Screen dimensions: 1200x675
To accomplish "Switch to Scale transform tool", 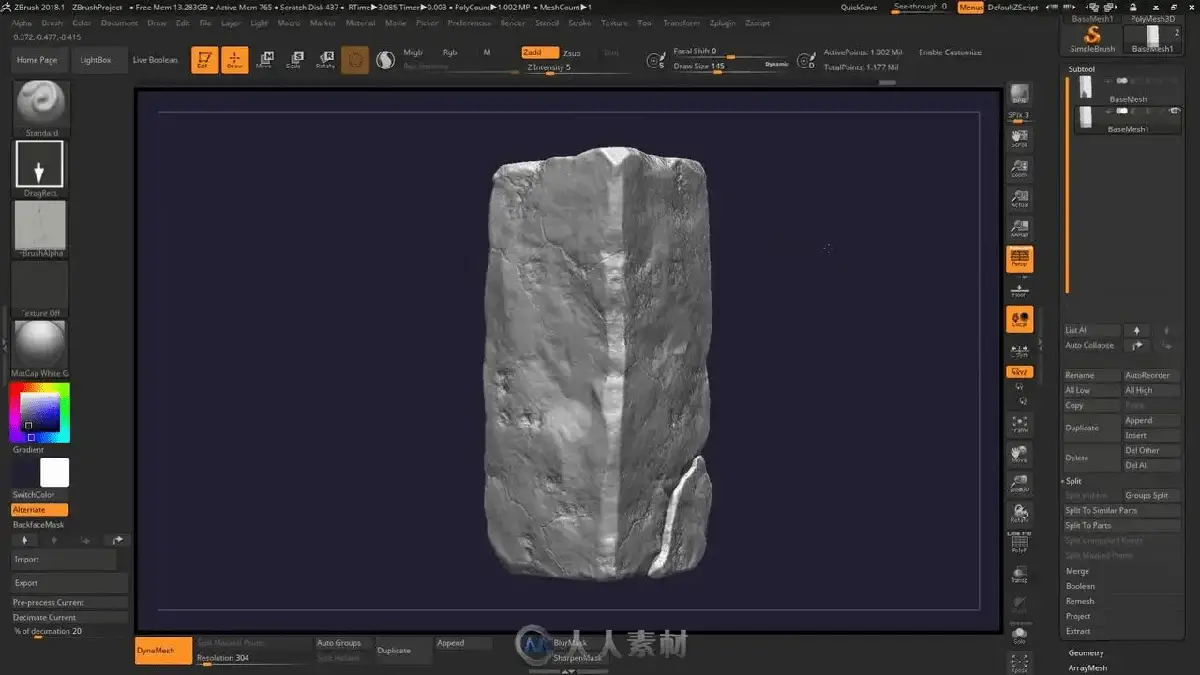I will coord(295,60).
